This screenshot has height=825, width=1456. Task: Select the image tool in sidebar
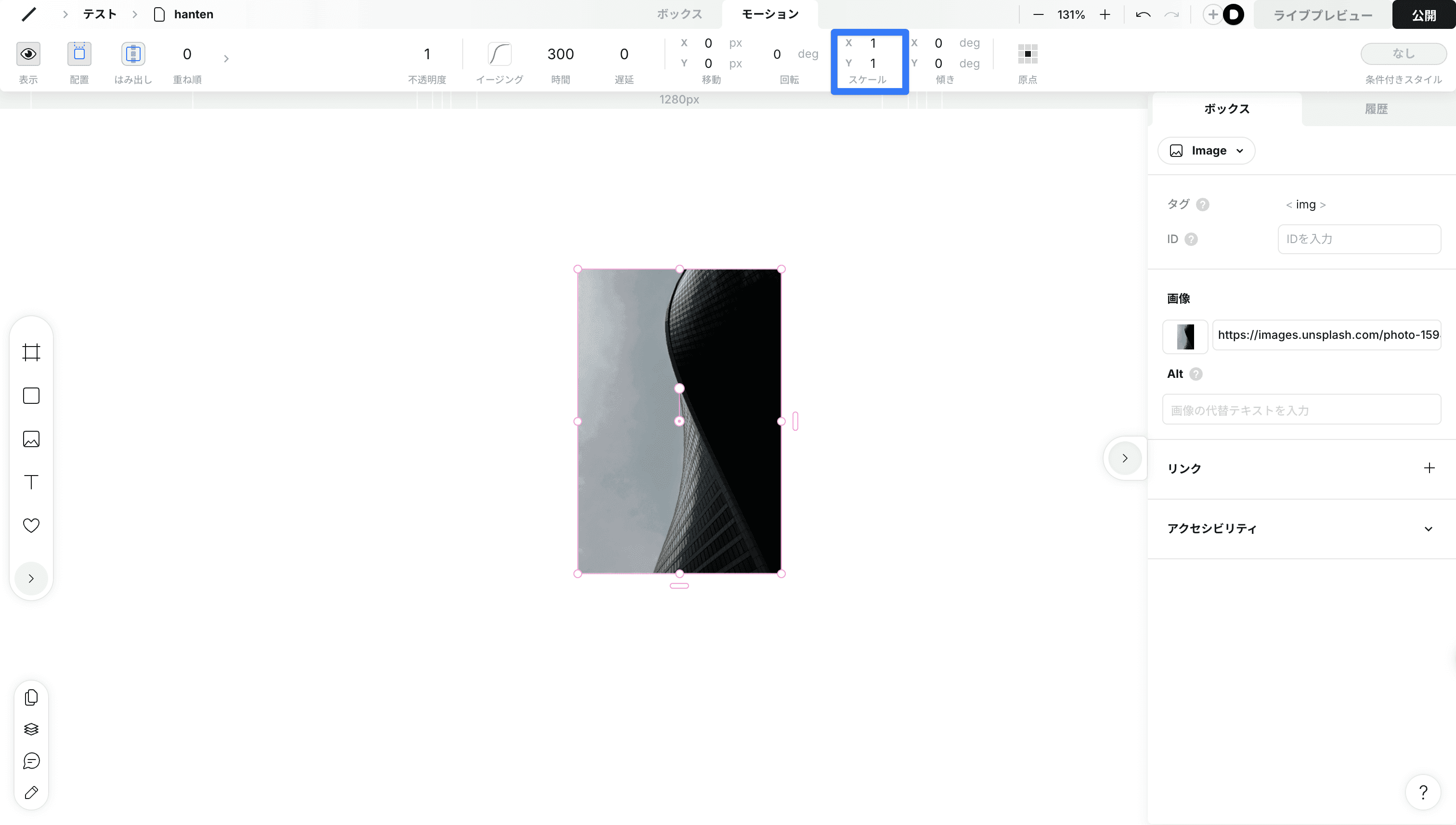coord(31,439)
